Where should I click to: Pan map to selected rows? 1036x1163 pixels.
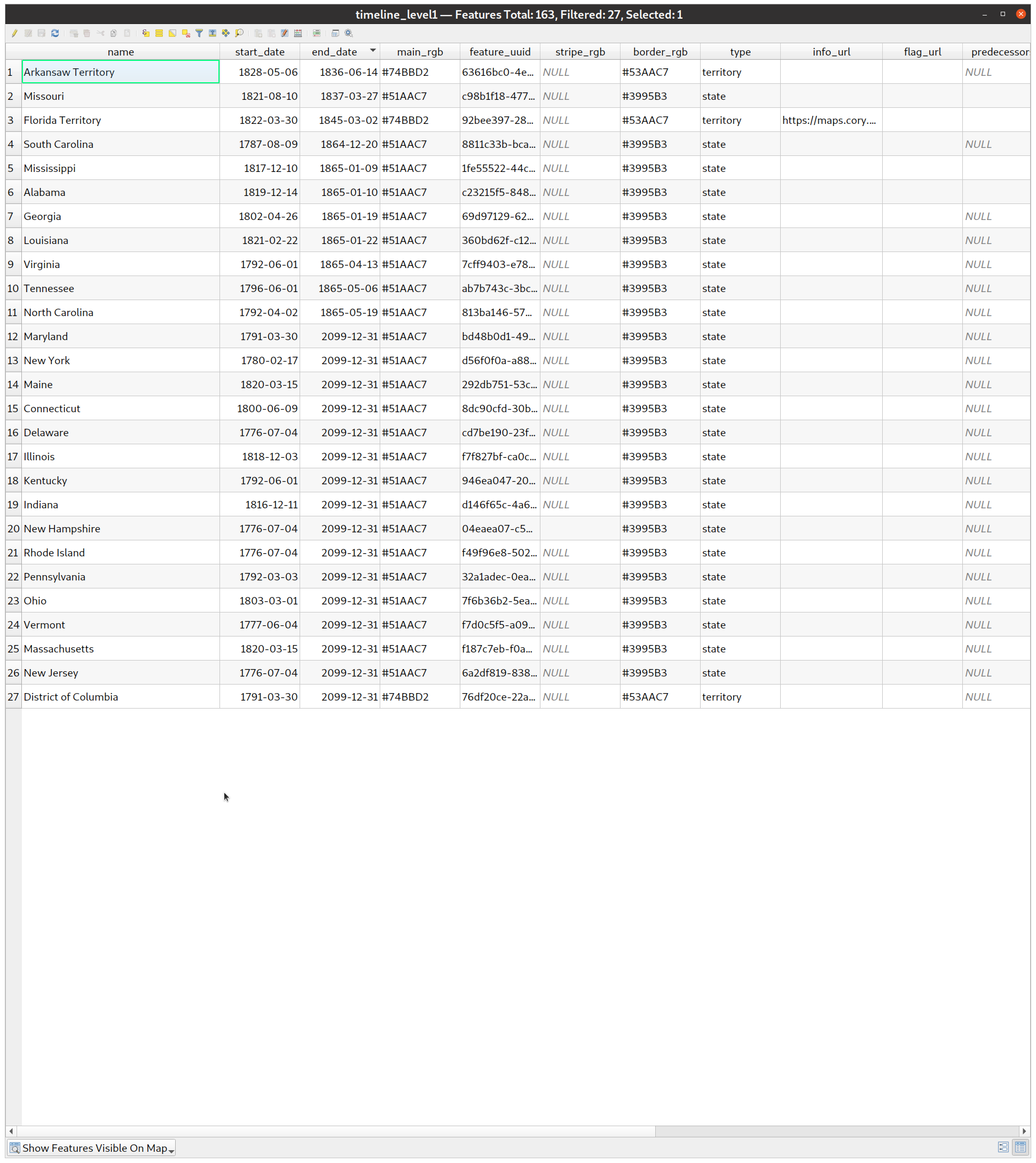[225, 33]
